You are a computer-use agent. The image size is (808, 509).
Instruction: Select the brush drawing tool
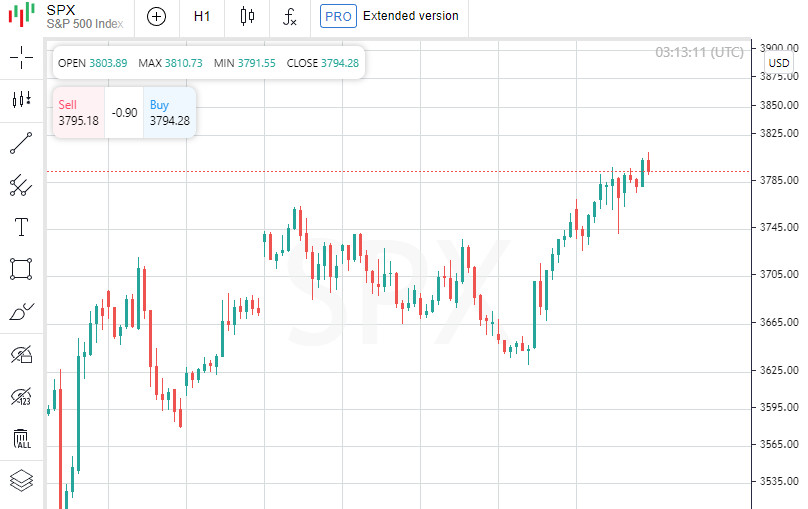21,312
